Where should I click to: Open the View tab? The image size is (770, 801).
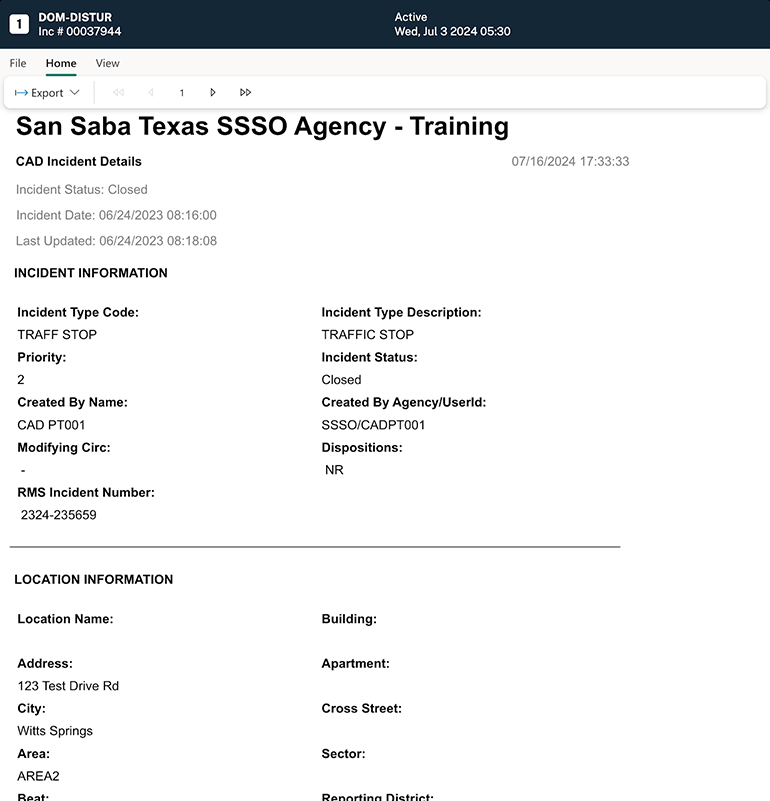tap(108, 63)
